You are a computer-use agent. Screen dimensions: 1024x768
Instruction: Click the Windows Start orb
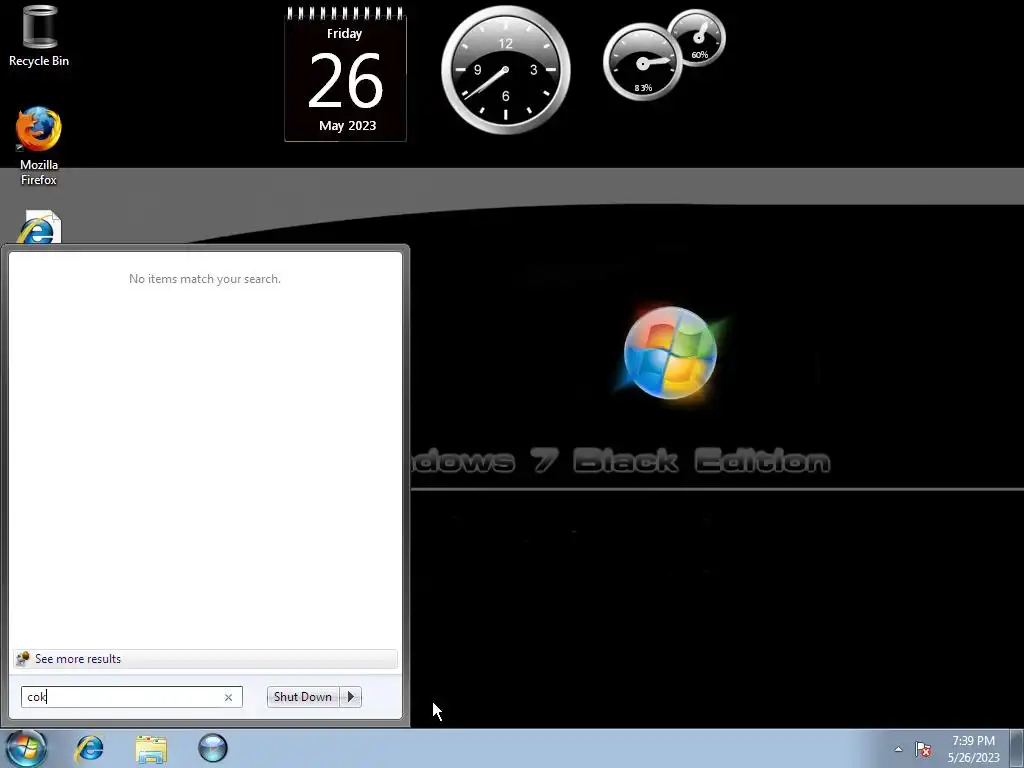click(26, 748)
